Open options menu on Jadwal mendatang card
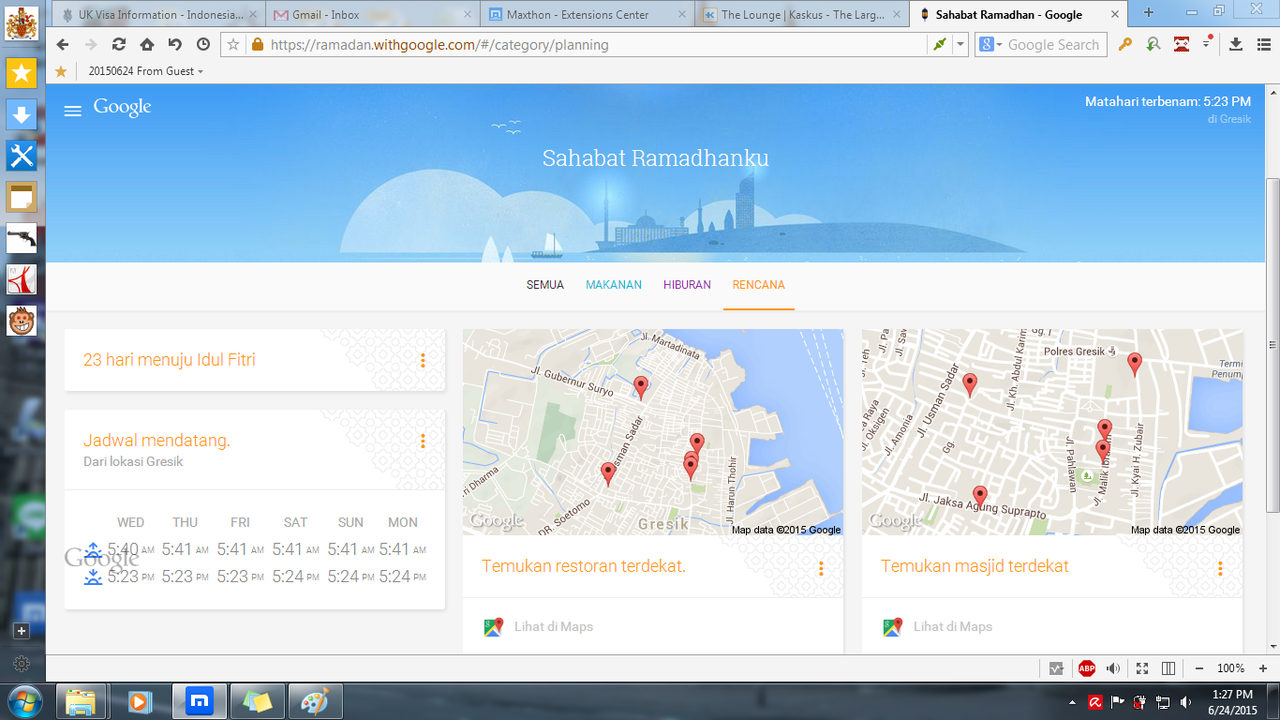 [423, 441]
